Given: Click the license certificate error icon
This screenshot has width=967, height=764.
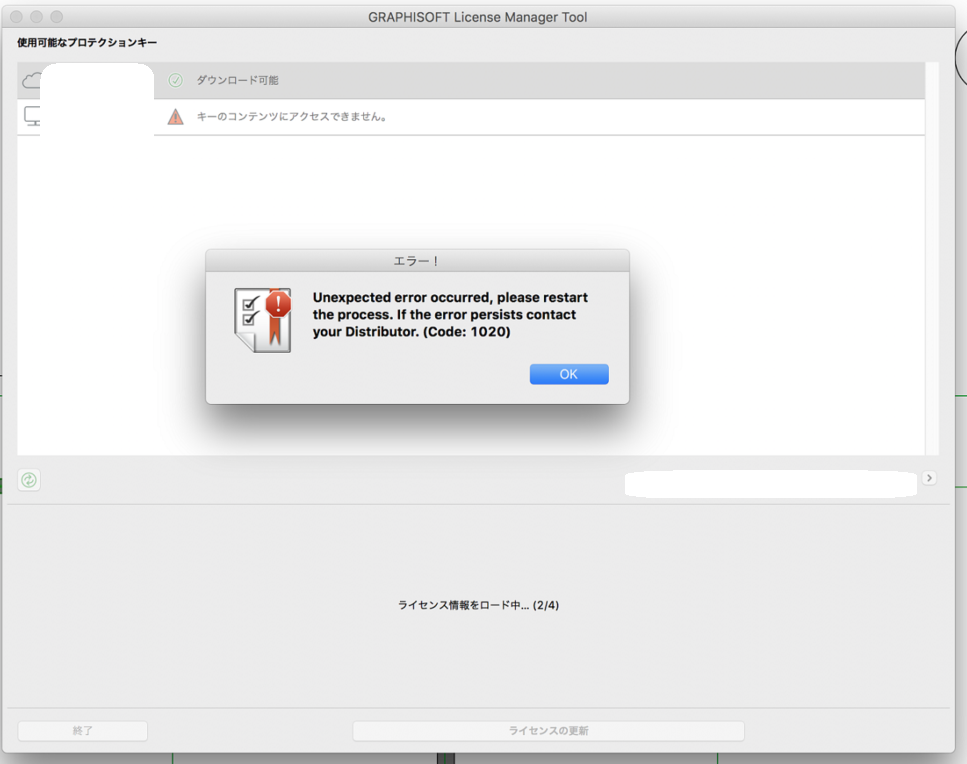Looking at the screenshot, I should tap(263, 320).
